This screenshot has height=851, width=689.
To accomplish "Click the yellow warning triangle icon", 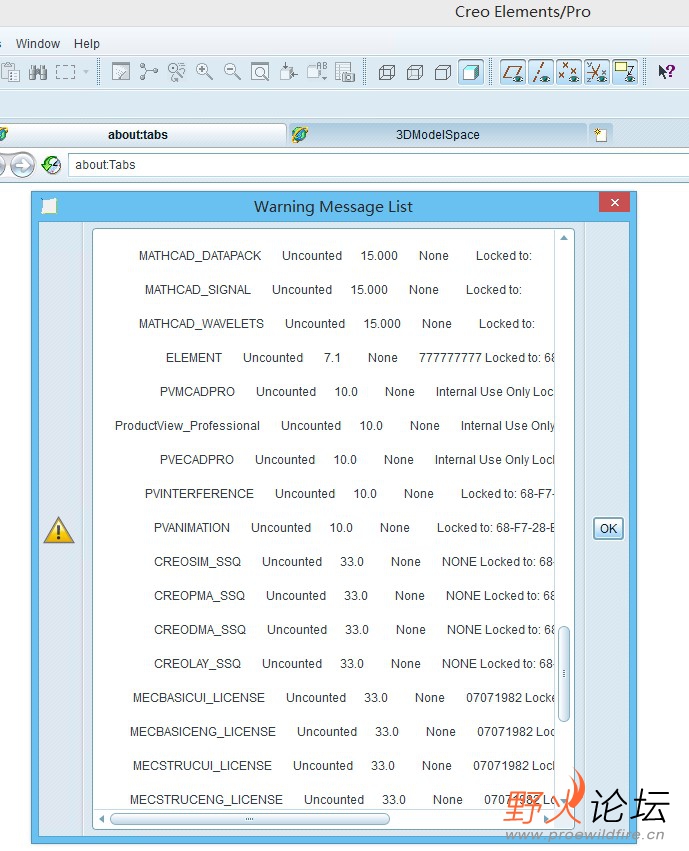I will pos(59,530).
